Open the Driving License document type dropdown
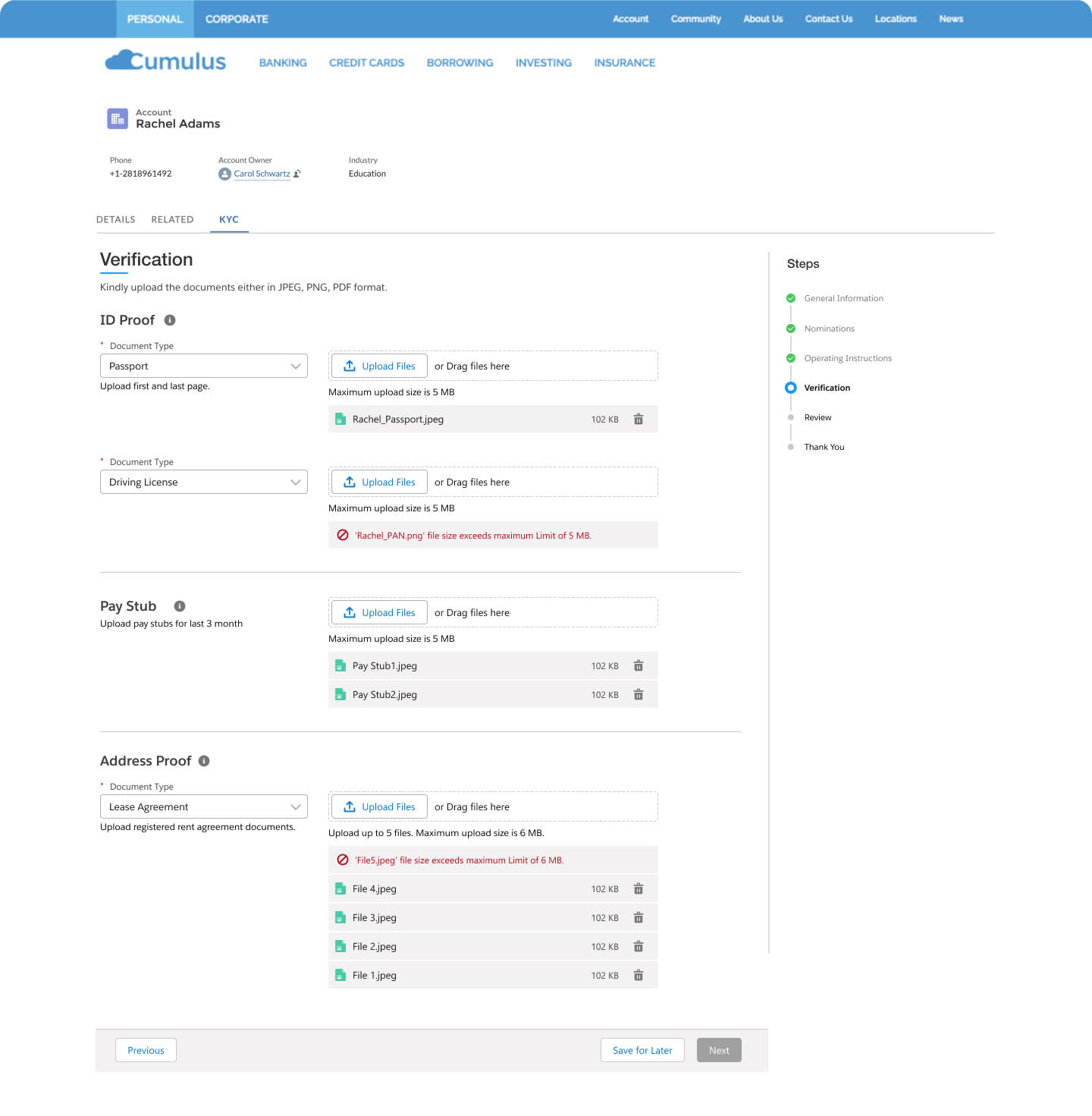This screenshot has height=1116, width=1092. click(204, 482)
